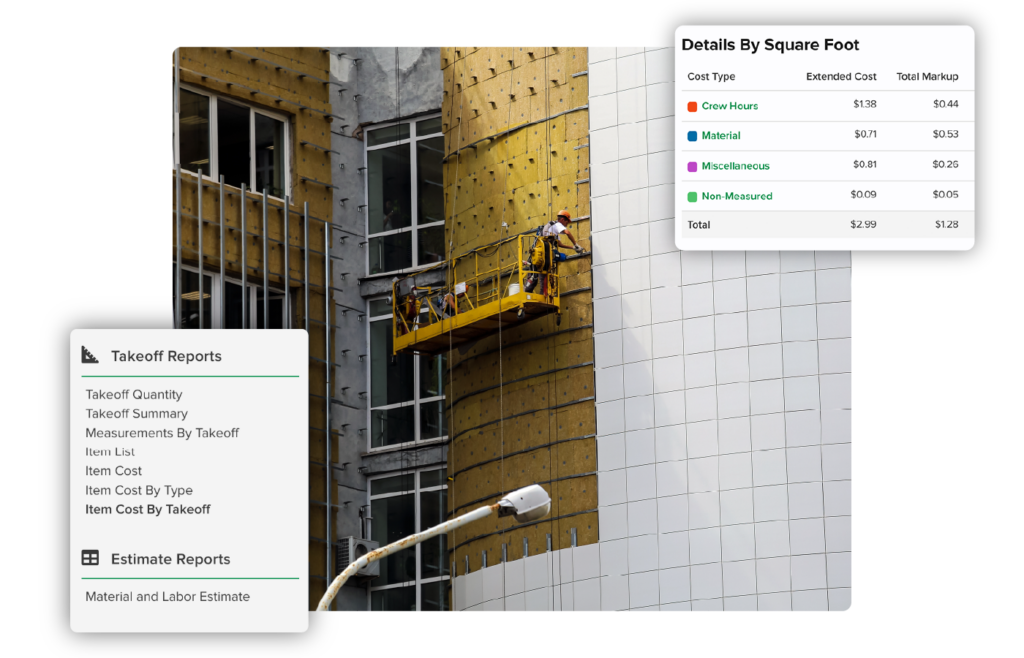Select the Takeoff Summary report
The width and height of the screenshot is (1024, 658).
point(136,414)
